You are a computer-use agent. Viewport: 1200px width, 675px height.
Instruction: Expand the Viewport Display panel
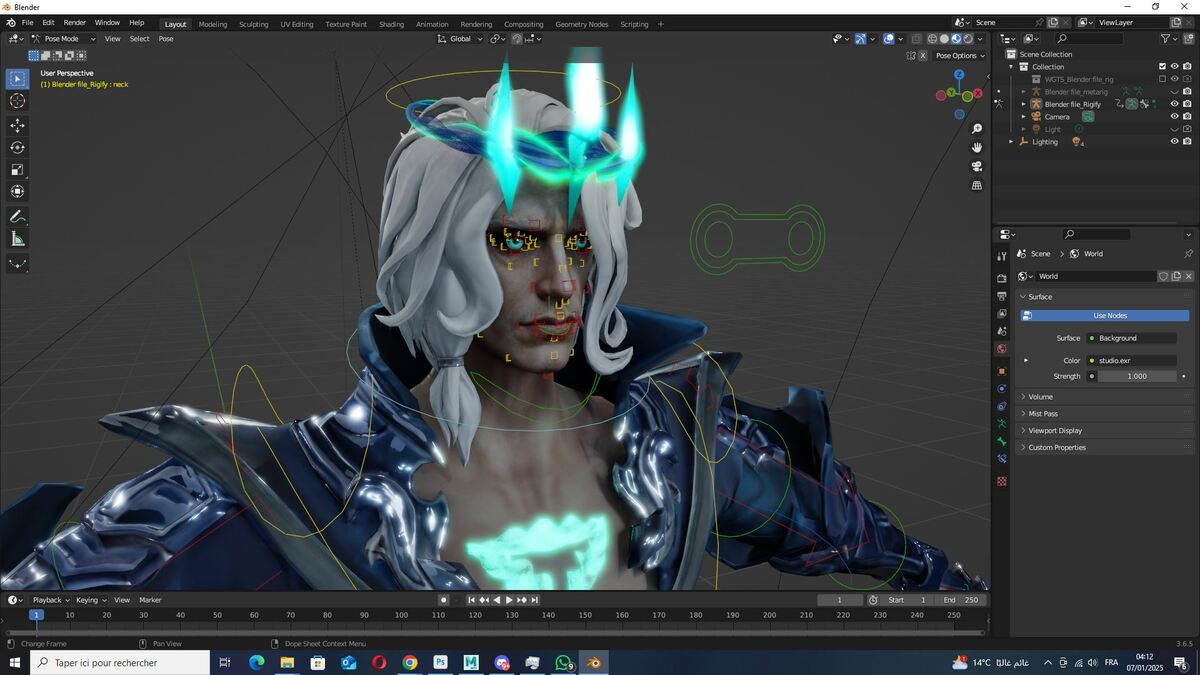(x=1023, y=431)
